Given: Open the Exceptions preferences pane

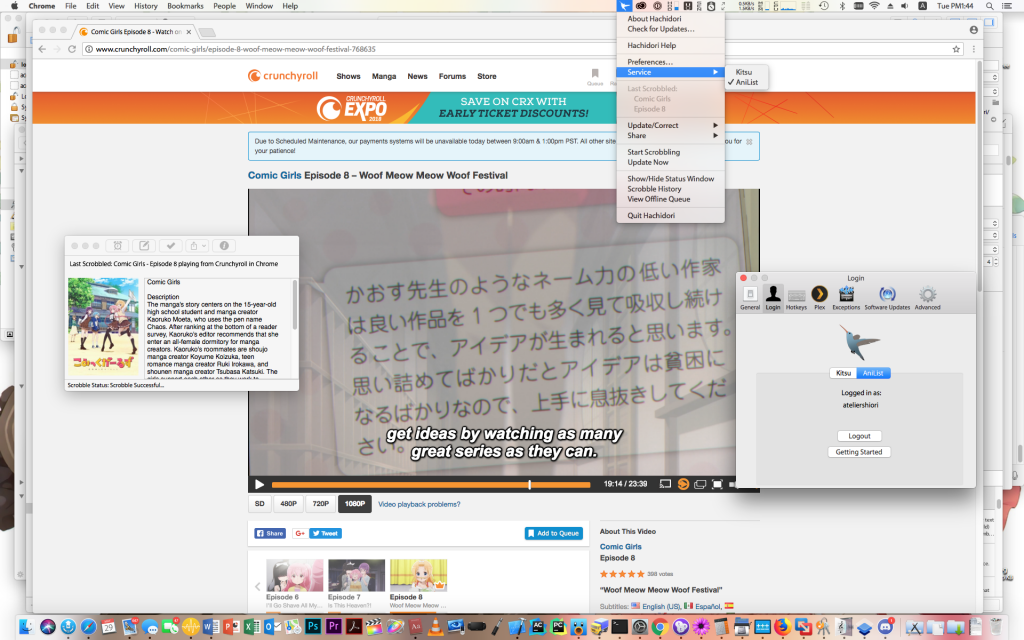Looking at the screenshot, I should 846,298.
